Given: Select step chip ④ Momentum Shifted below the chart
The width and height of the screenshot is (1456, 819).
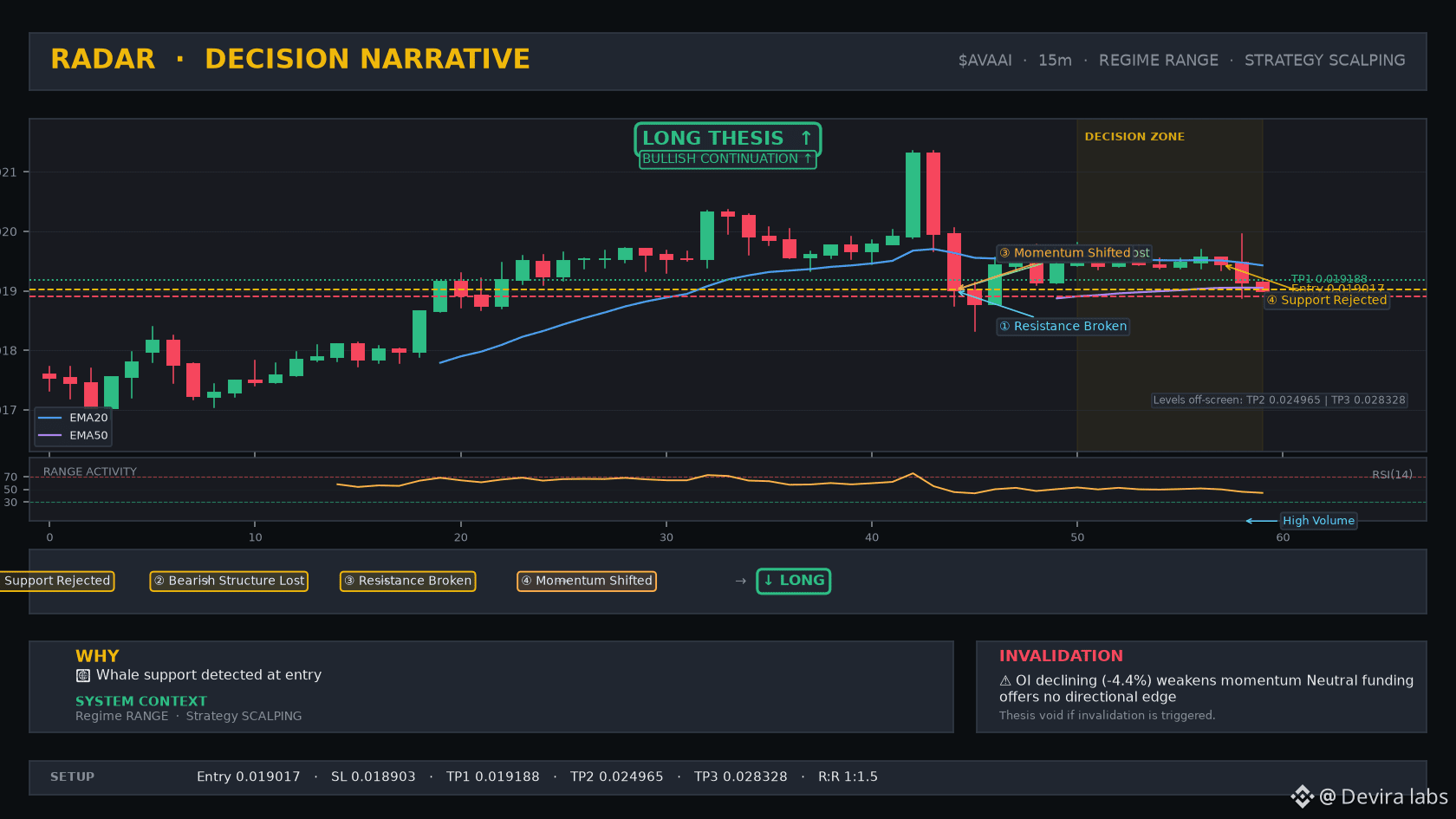Looking at the screenshot, I should click(587, 581).
